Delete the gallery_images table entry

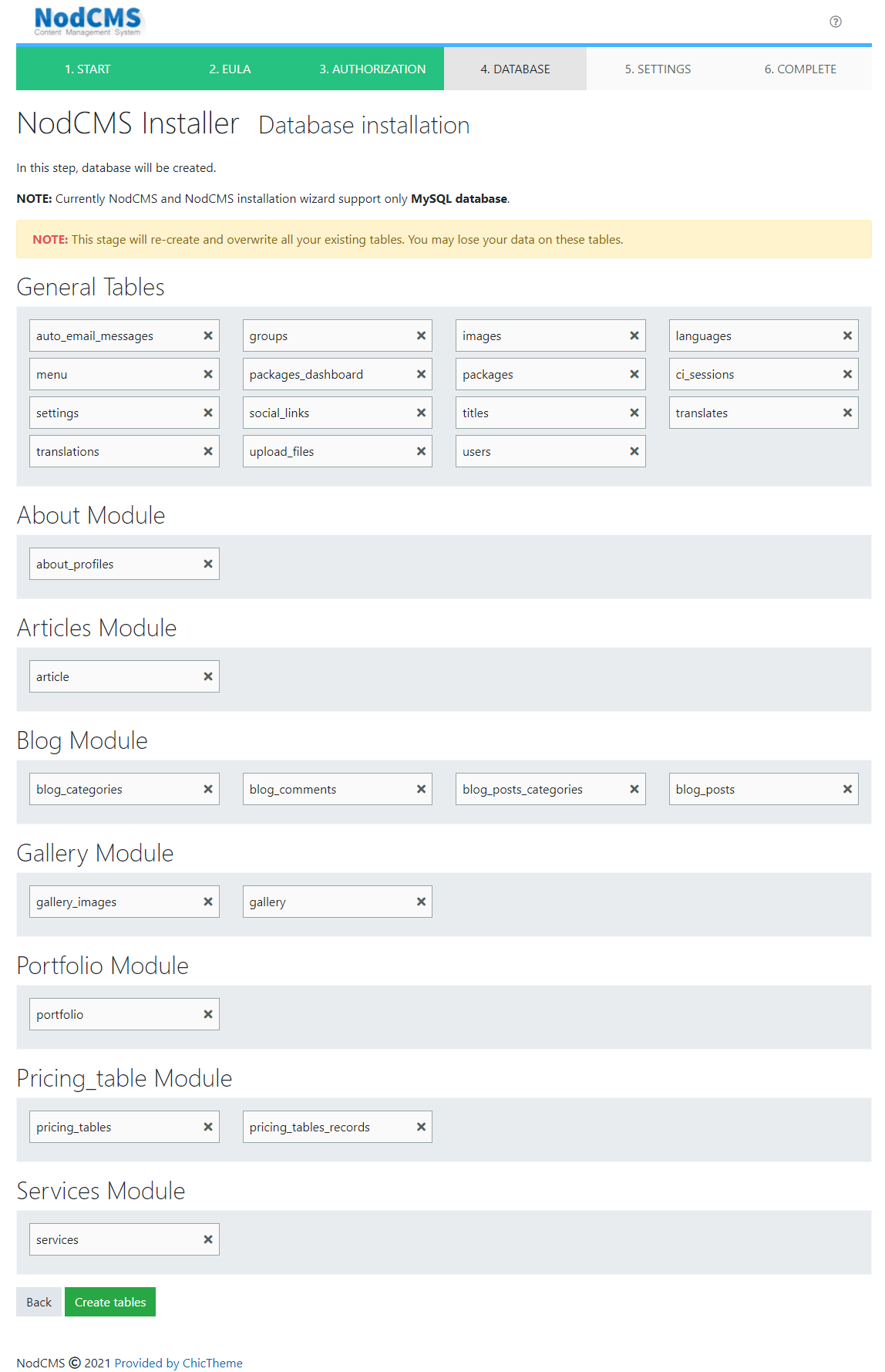click(x=207, y=902)
